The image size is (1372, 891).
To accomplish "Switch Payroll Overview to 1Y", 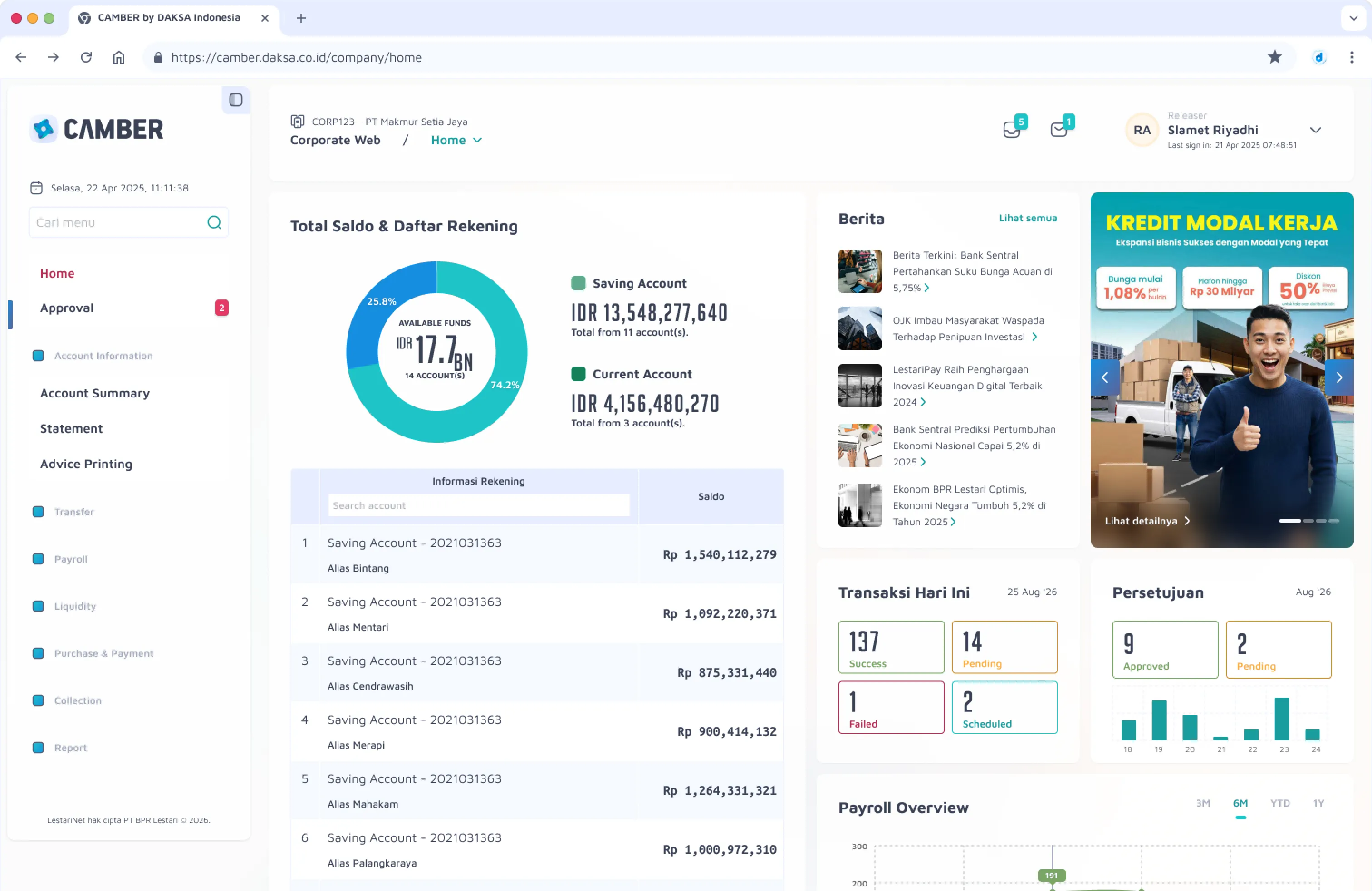I will [1318, 803].
